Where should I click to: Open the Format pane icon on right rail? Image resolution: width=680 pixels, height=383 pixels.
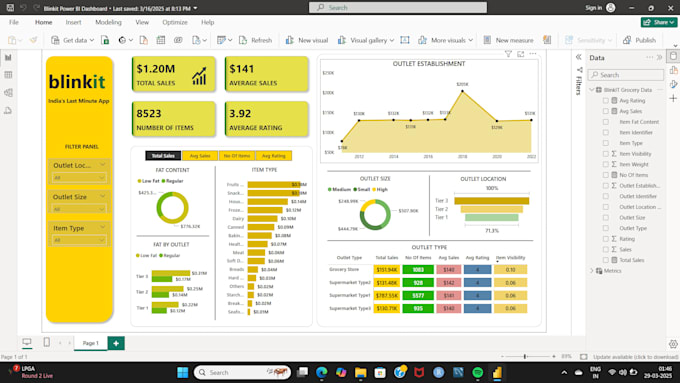[673, 84]
